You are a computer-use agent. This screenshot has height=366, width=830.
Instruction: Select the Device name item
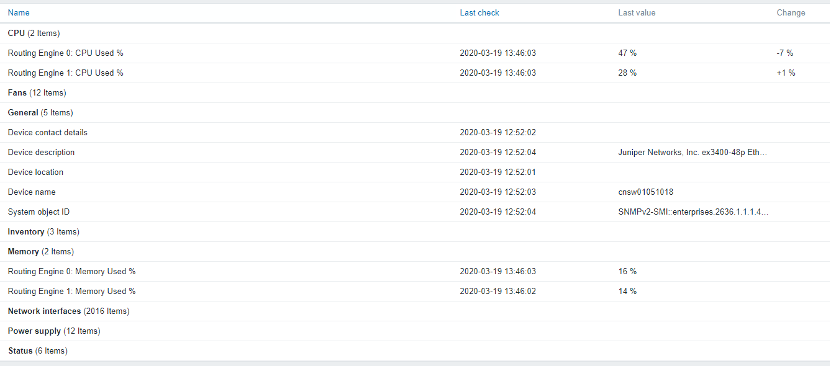coord(32,192)
